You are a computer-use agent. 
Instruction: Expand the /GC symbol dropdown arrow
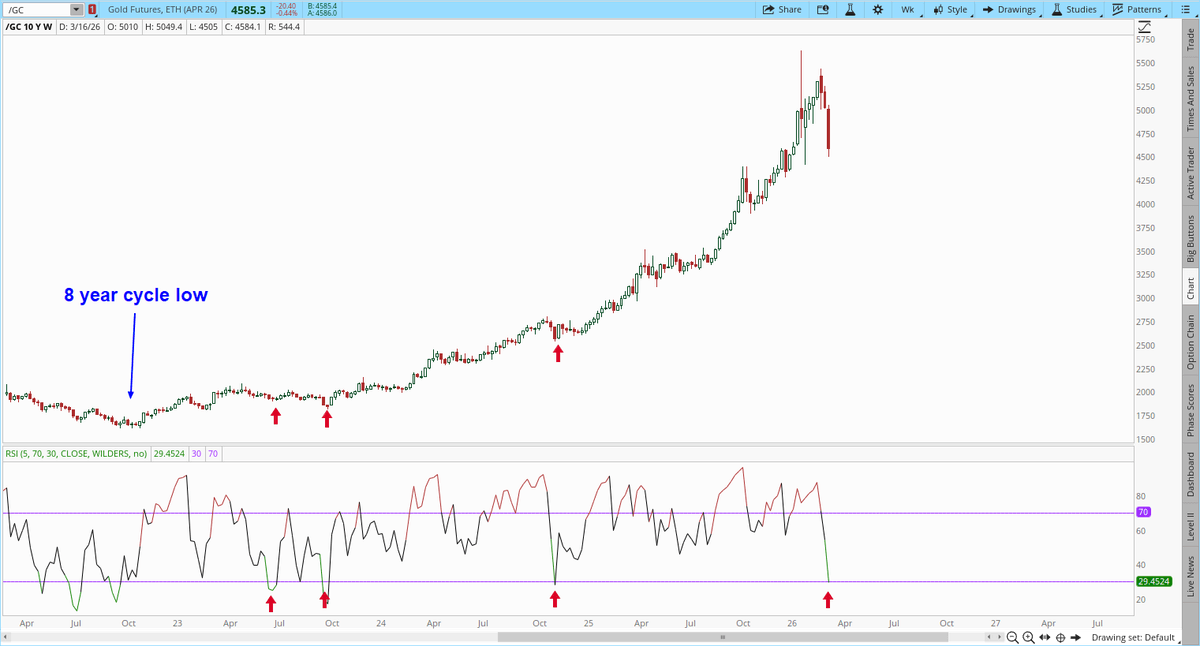(77, 9)
